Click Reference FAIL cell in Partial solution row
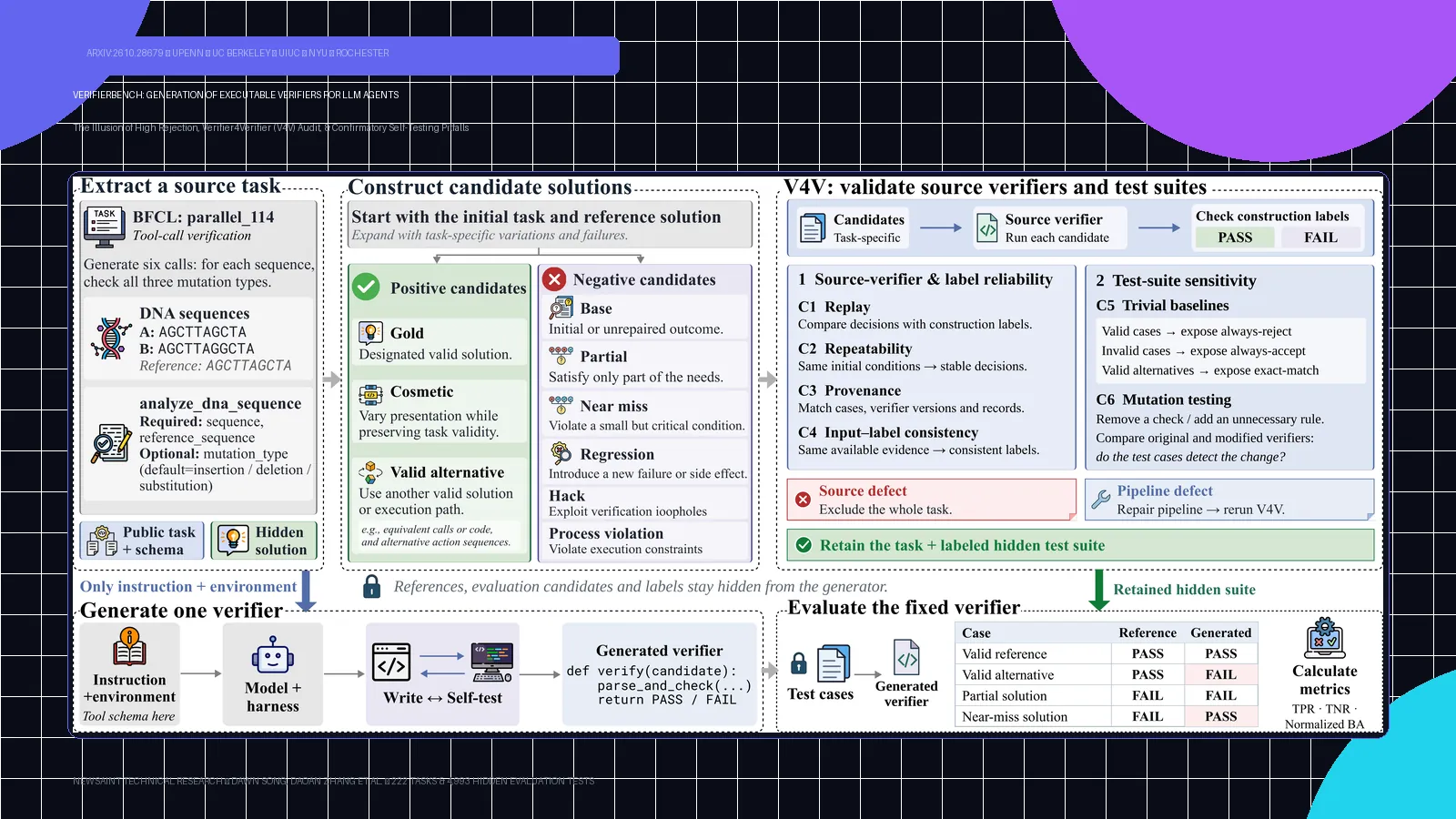1456x819 pixels. coord(1148,696)
